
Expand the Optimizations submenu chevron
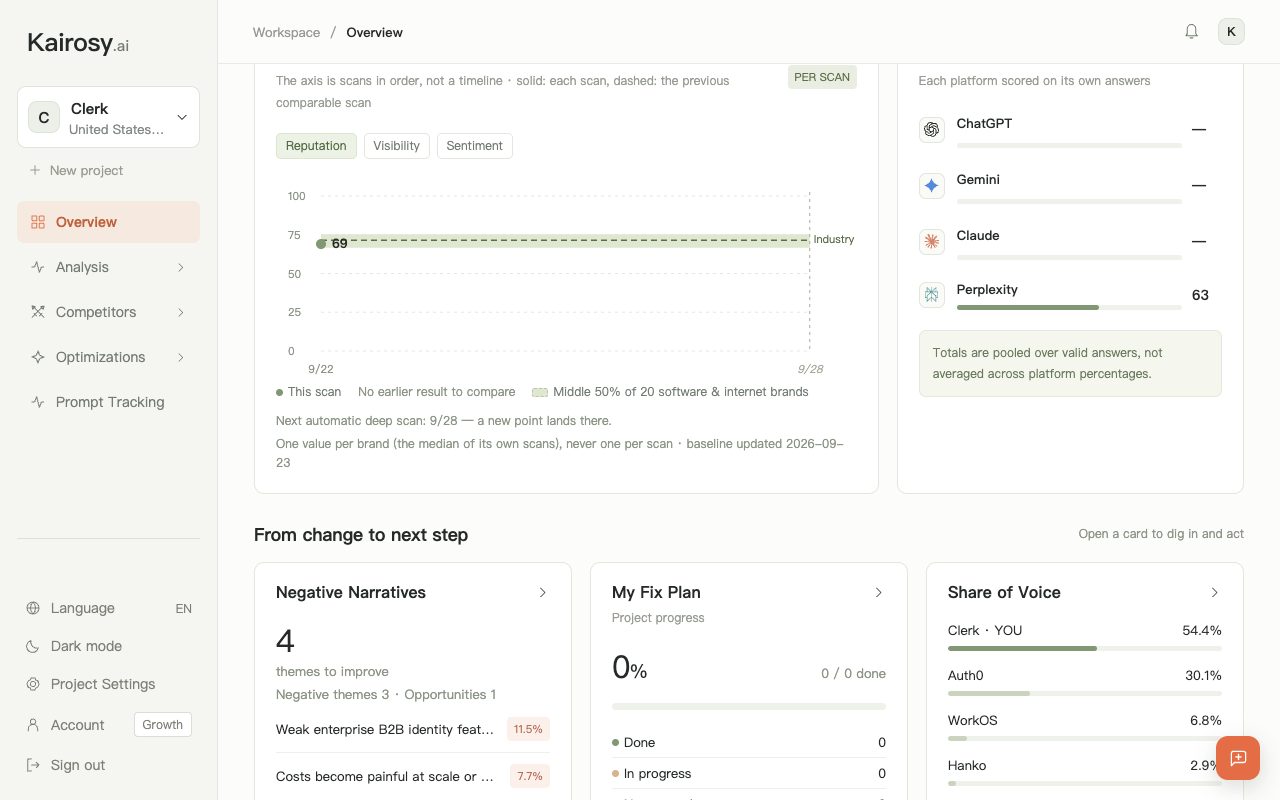181,357
